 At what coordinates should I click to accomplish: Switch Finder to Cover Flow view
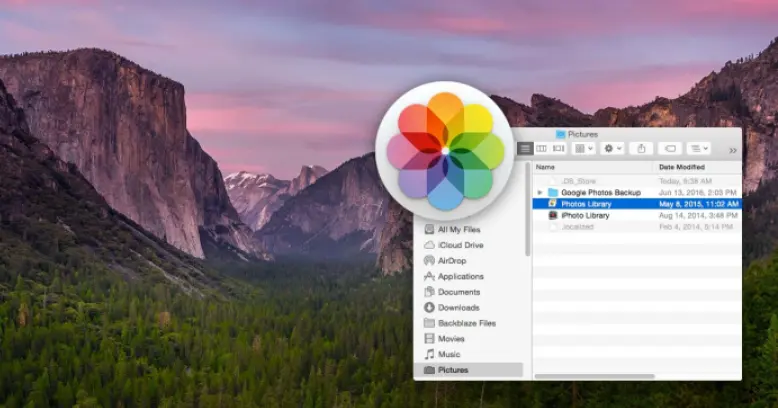(x=558, y=148)
